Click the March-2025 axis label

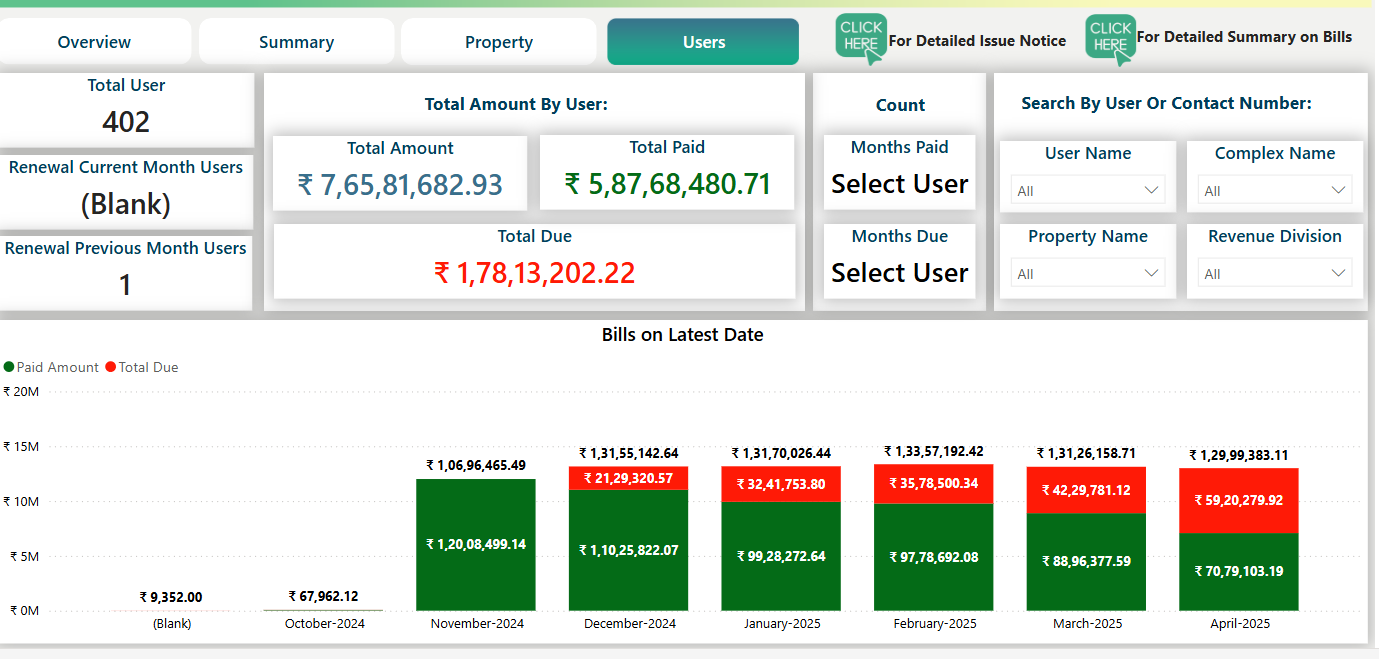[1087, 623]
